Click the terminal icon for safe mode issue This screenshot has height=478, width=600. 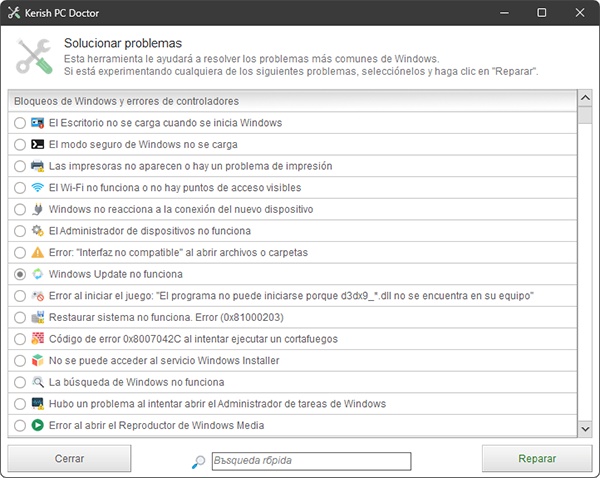38,144
